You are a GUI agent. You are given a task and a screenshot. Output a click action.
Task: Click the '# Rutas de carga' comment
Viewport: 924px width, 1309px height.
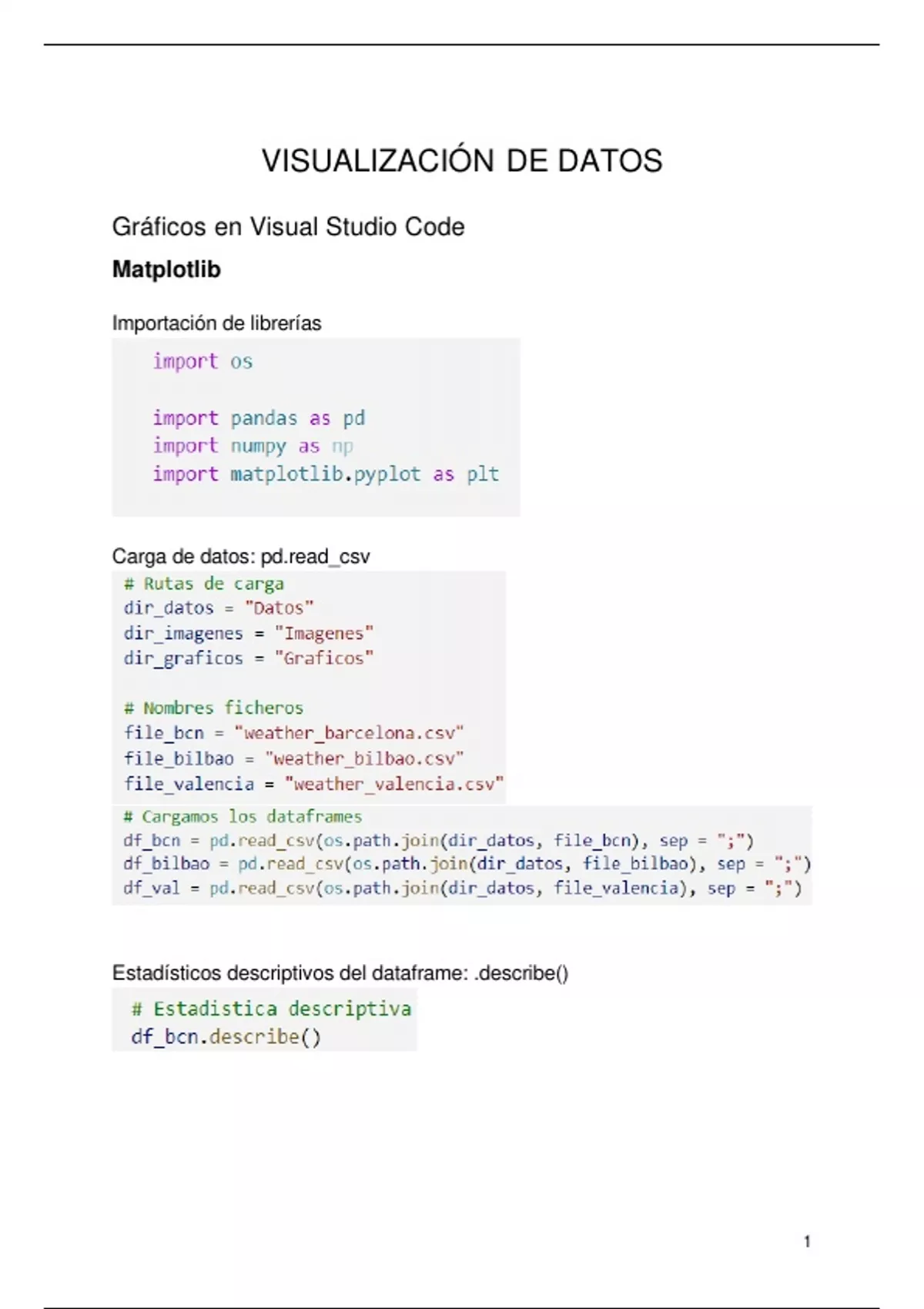203,584
